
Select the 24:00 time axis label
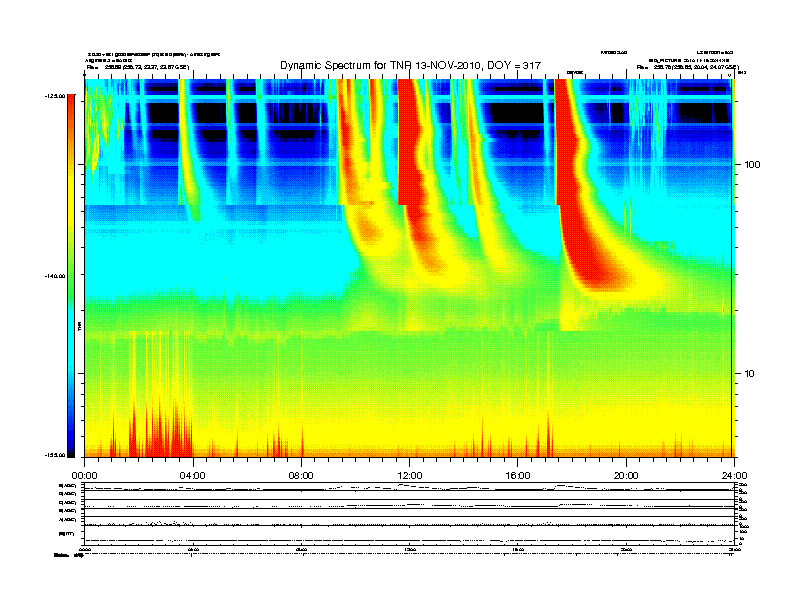click(734, 476)
